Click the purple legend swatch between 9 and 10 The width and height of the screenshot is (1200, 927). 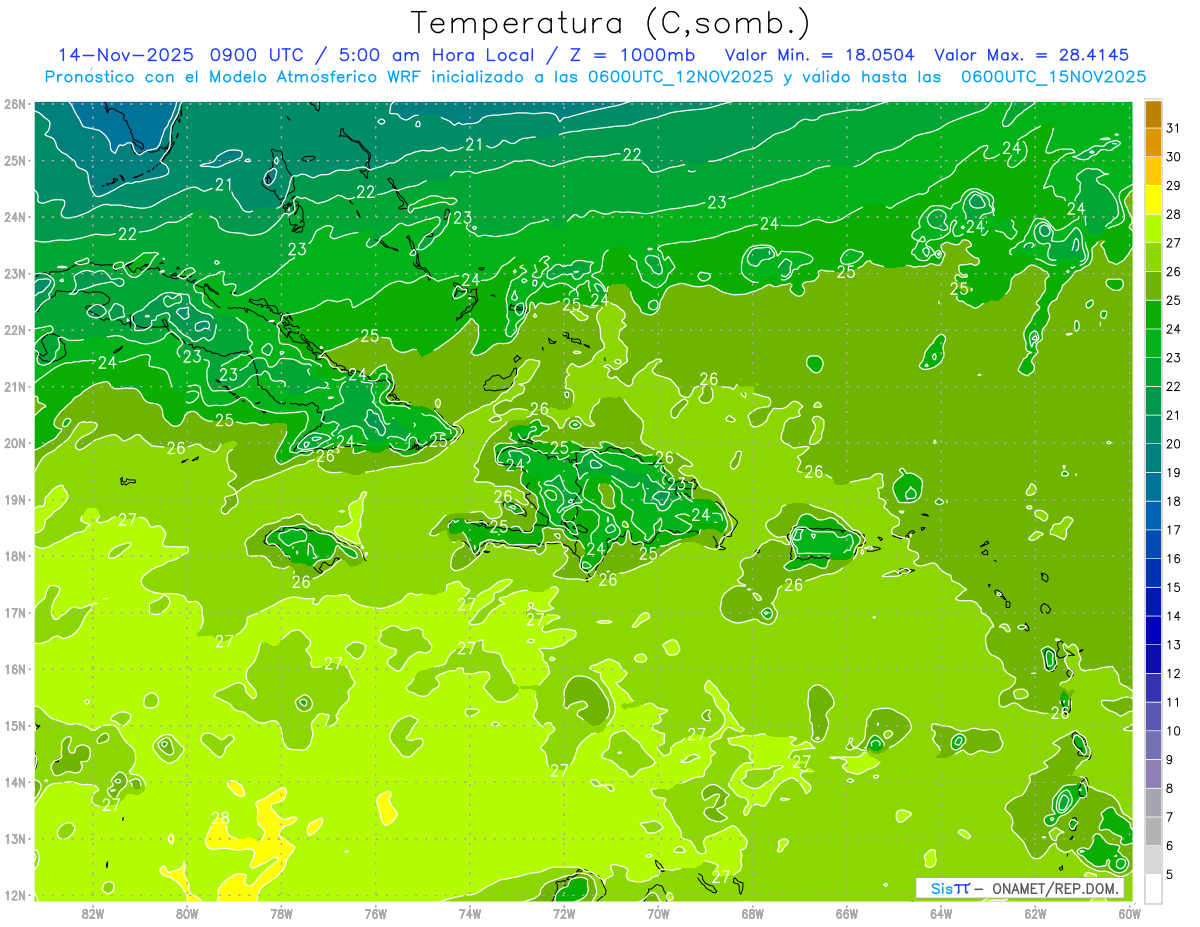tap(1153, 745)
